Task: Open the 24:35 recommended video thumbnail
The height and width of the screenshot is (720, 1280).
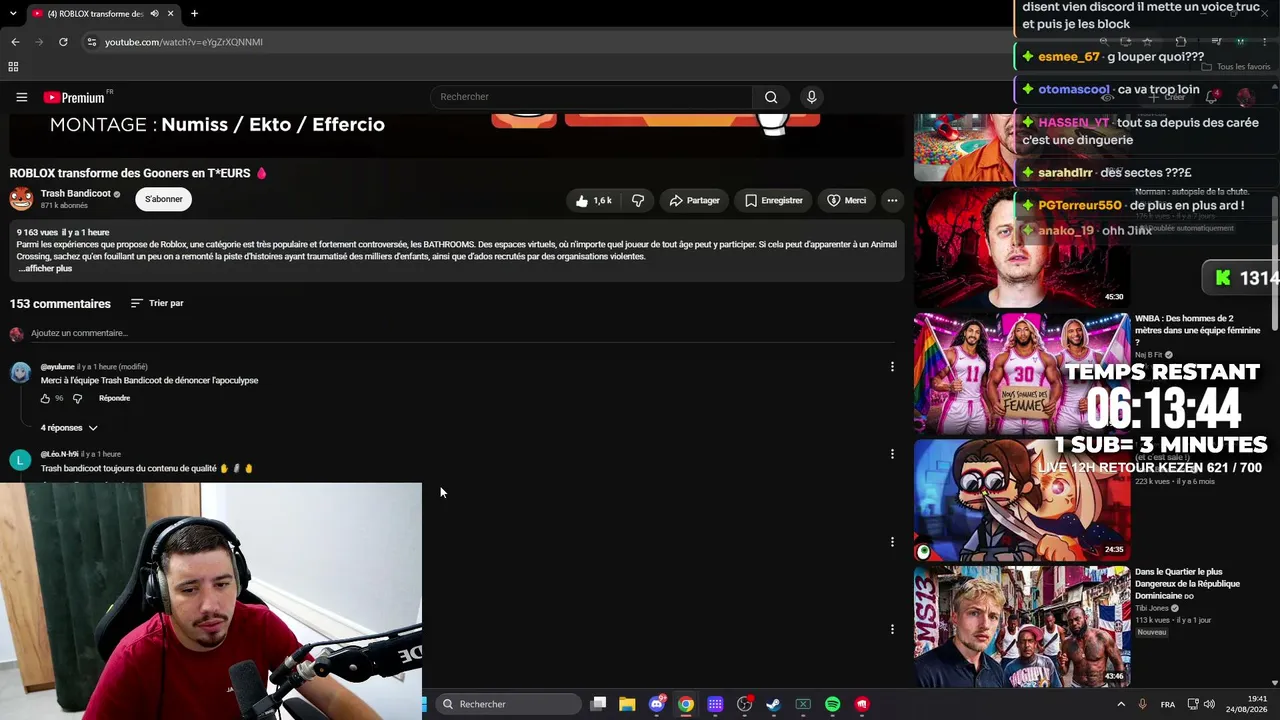Action: coord(1022,500)
